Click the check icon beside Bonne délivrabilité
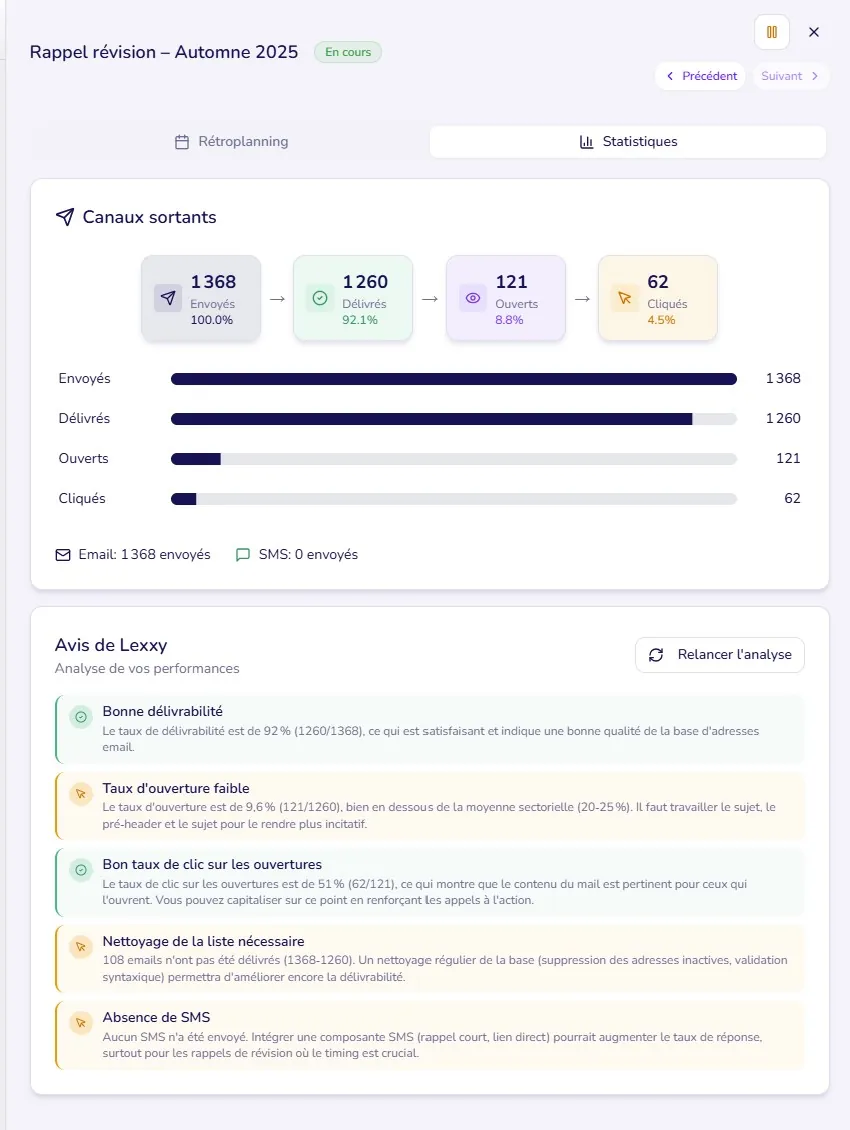This screenshot has height=1130, width=850. 81,717
